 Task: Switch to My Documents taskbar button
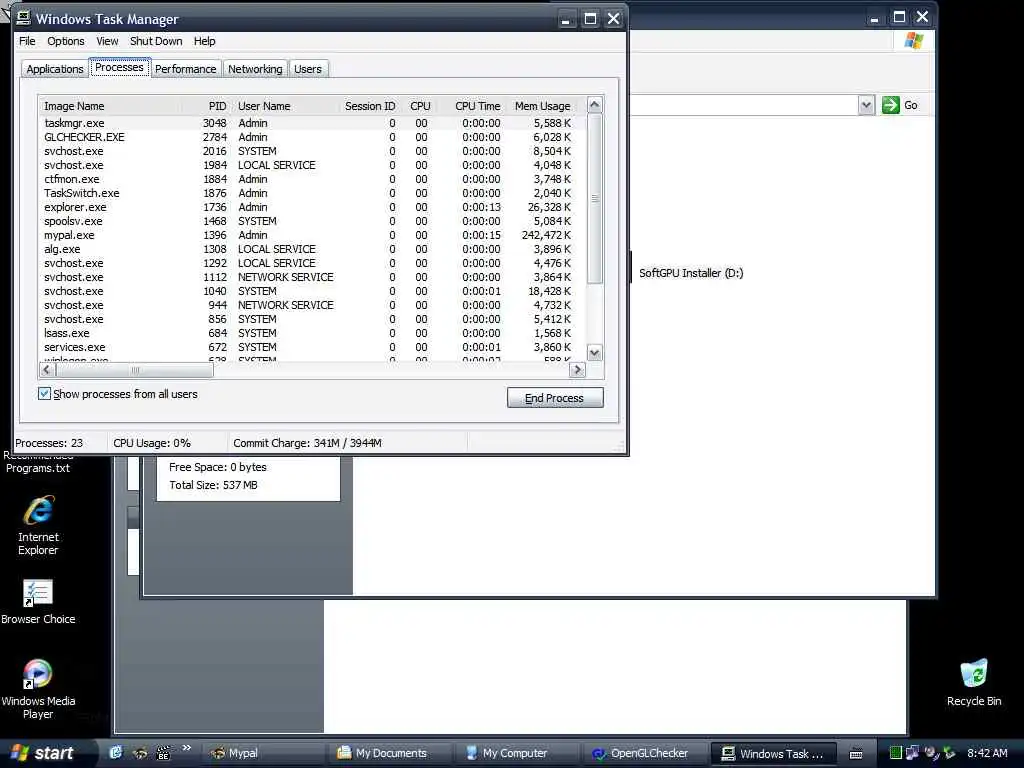391,753
